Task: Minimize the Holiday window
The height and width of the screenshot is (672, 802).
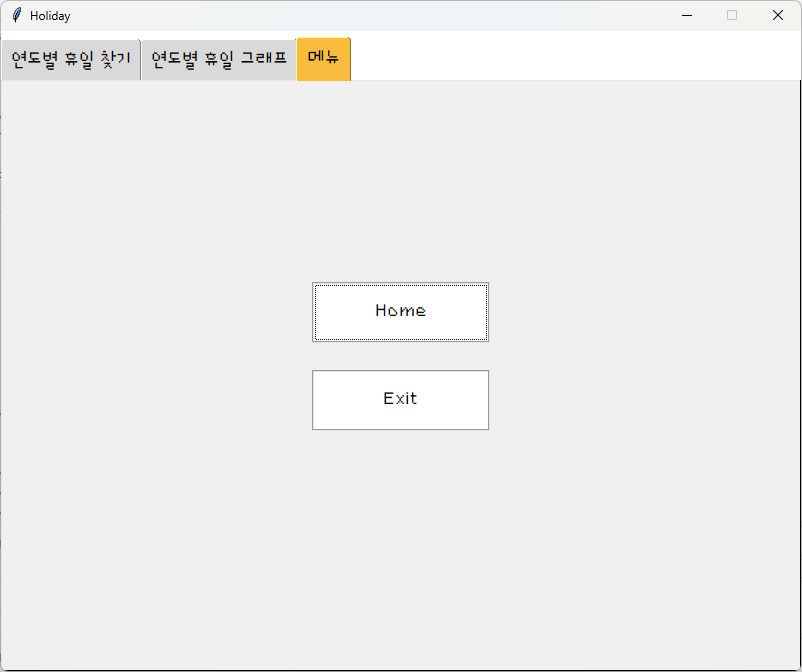Action: (x=687, y=15)
